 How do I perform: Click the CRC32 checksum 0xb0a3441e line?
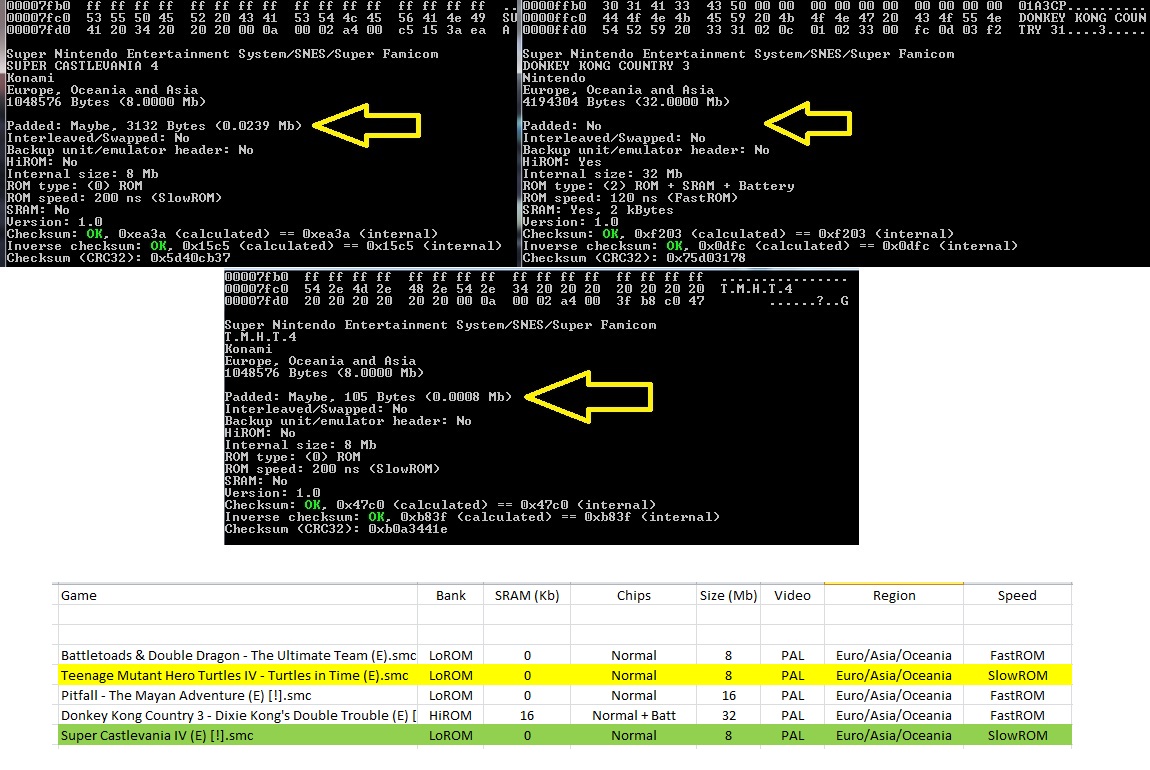click(x=335, y=529)
